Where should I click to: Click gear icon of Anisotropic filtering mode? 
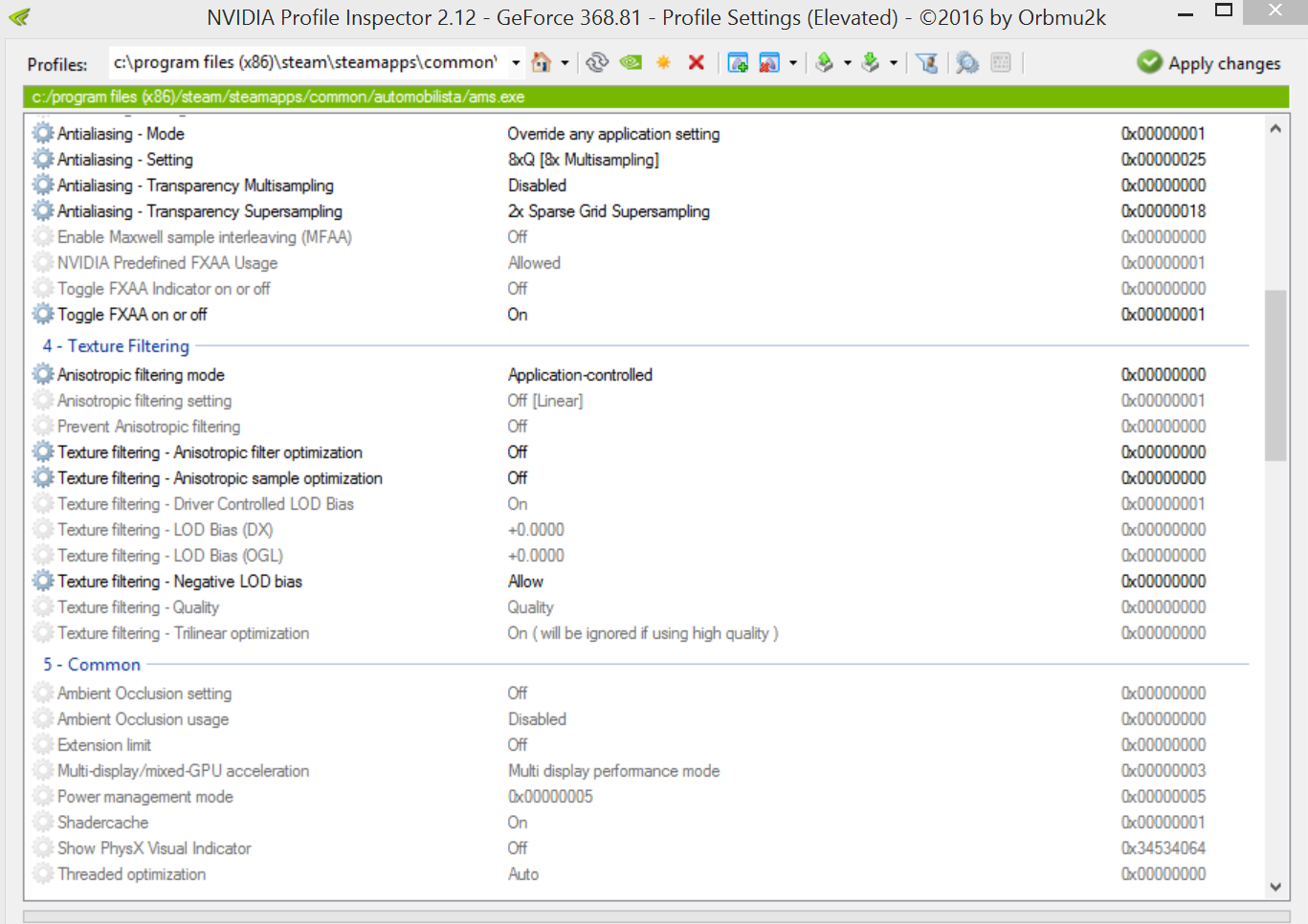43,374
